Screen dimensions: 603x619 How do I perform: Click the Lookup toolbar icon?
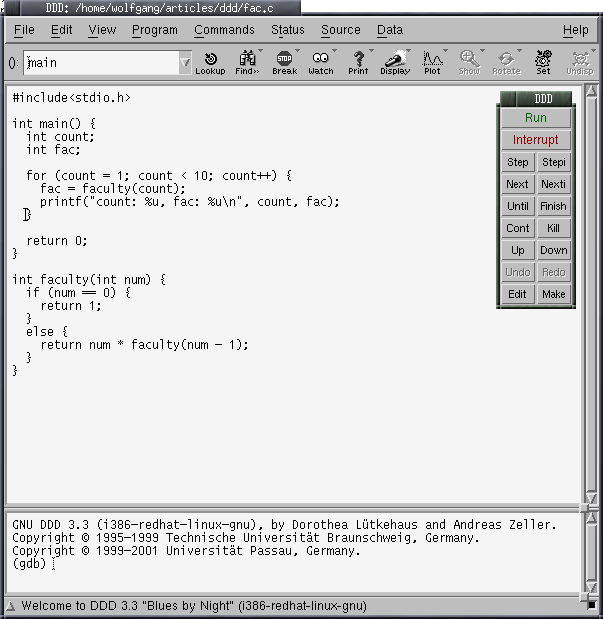(x=210, y=63)
